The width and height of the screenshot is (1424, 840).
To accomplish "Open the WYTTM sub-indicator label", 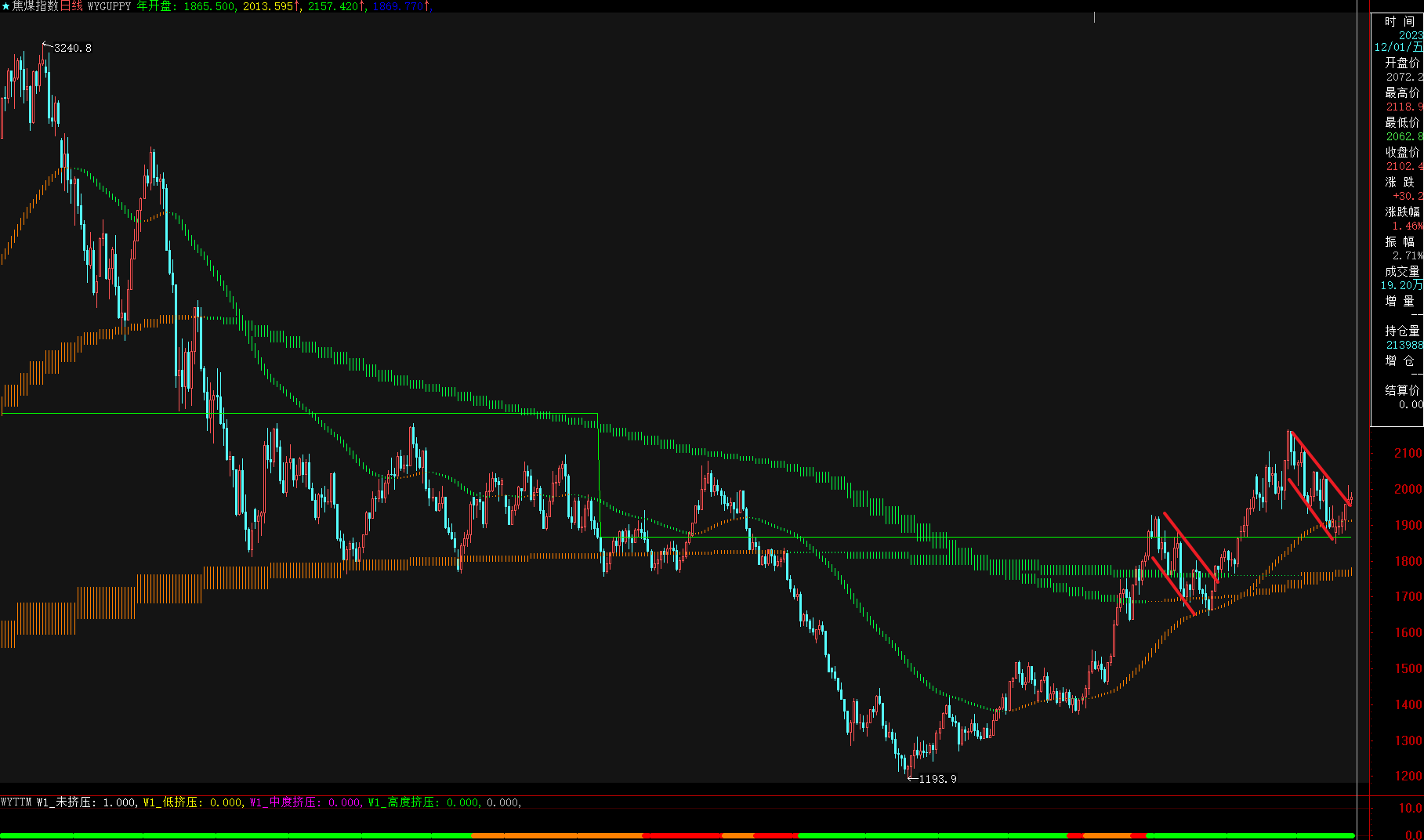I will pos(16,802).
